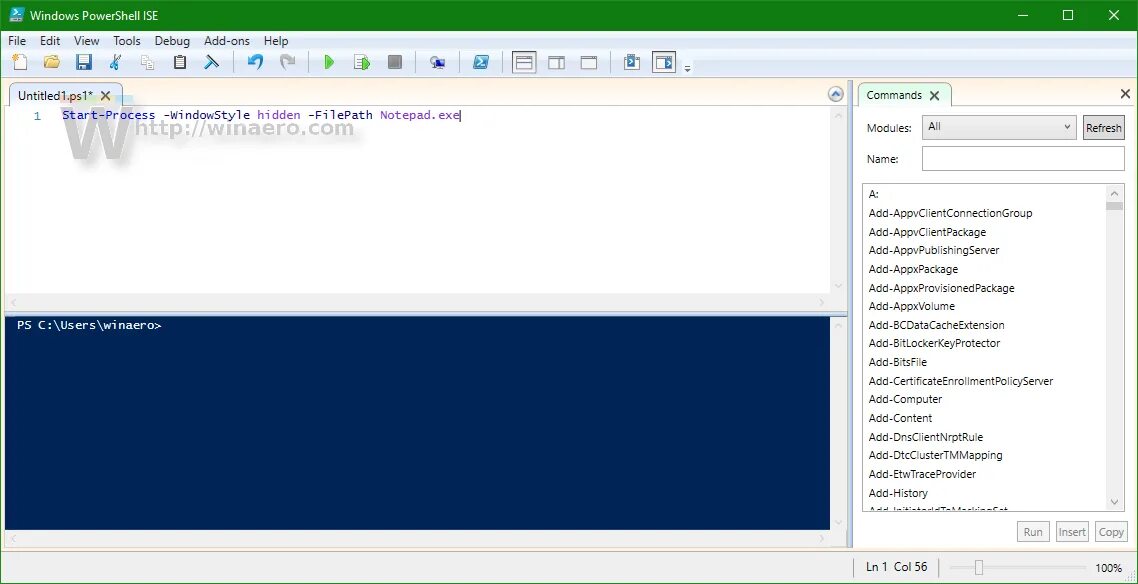Adjust the zoom slider thumb

pyautogui.click(x=978, y=567)
